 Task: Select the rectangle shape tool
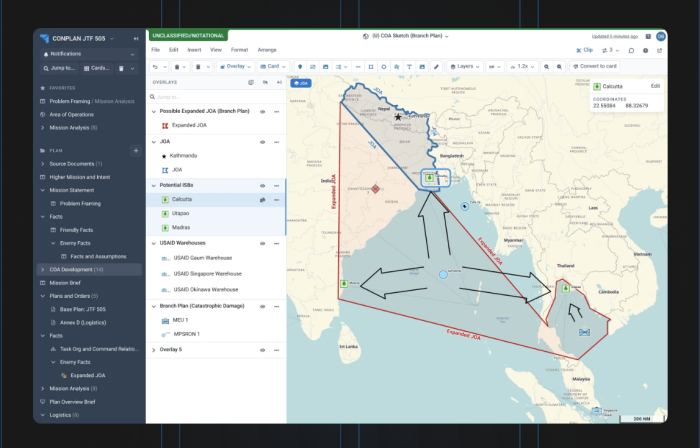[x=371, y=66]
